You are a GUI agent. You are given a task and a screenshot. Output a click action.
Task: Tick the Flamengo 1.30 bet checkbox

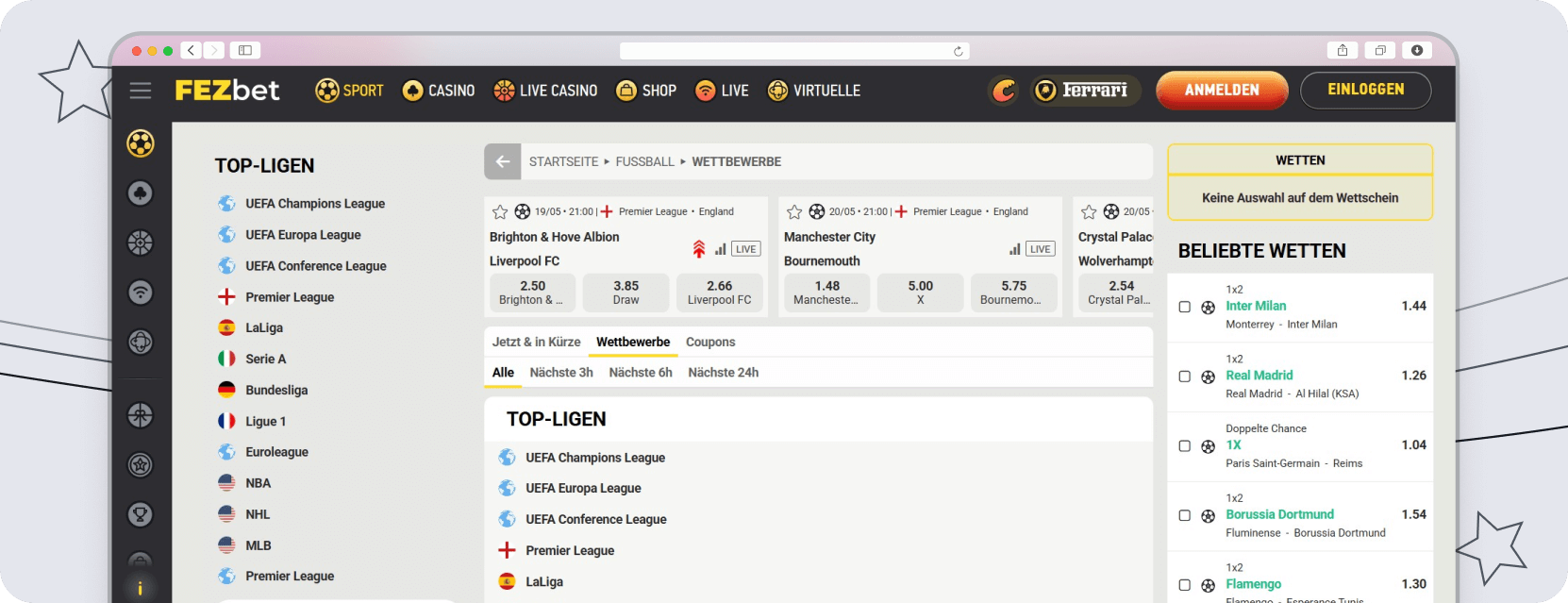(1185, 585)
